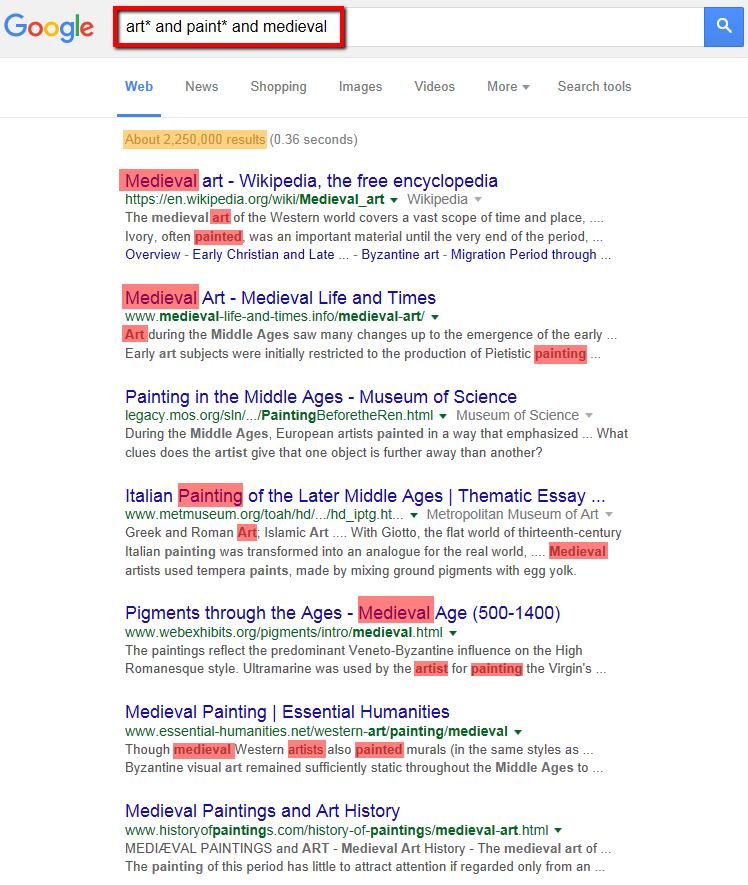Open the Byzantine art sitelink
748x885 pixels.
pyautogui.click(x=400, y=255)
